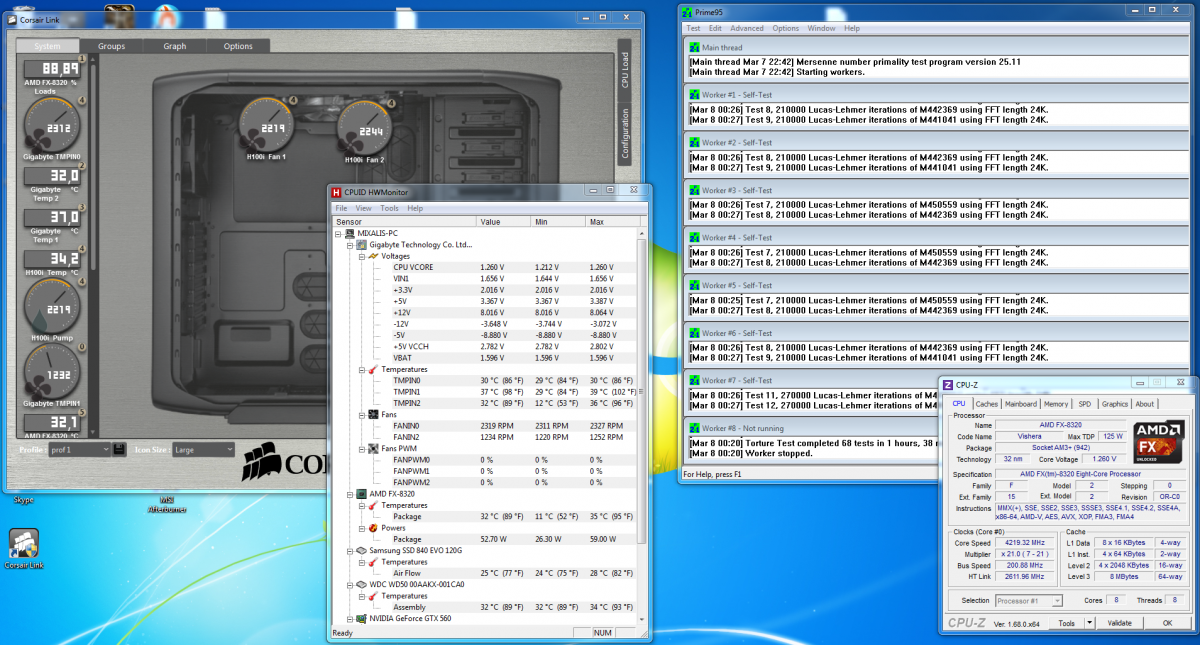The width and height of the screenshot is (1200, 645).
Task: Click the Gigabyte TMPIN1 fan gauge
Action: pyautogui.click(x=53, y=372)
